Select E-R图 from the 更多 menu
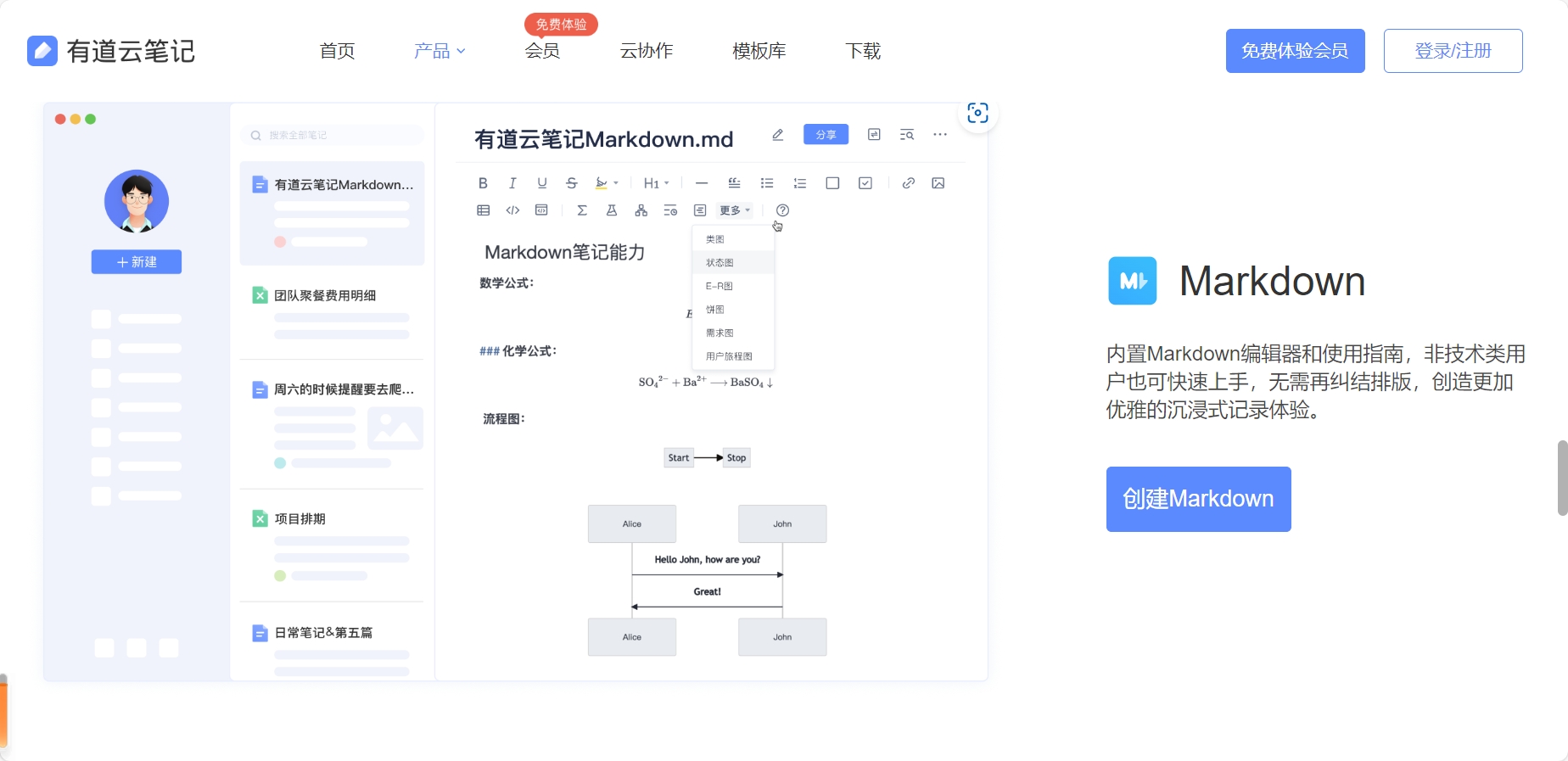The width and height of the screenshot is (1568, 761). tap(734, 286)
